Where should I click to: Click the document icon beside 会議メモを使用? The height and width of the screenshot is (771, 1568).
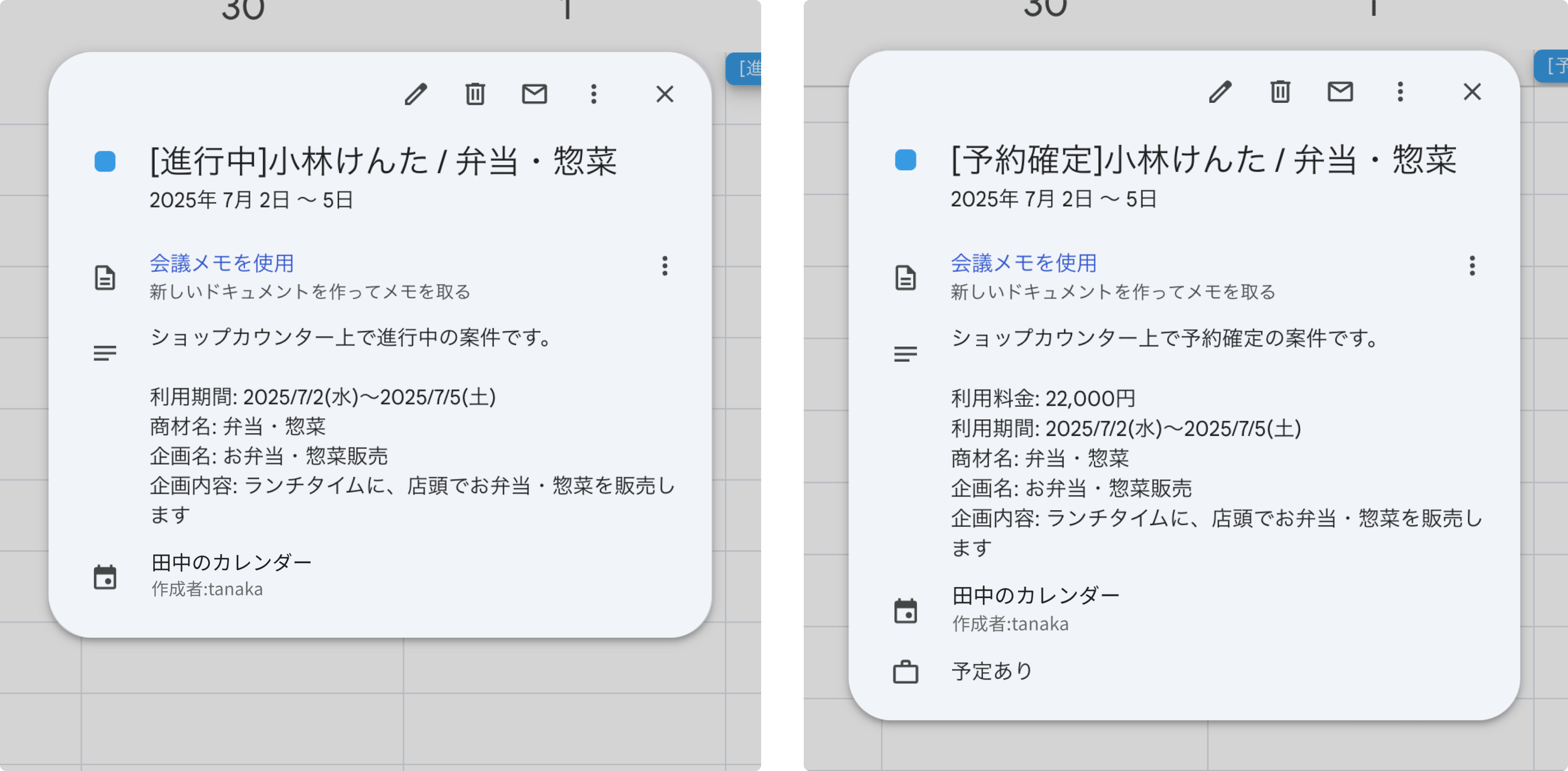tap(106, 278)
